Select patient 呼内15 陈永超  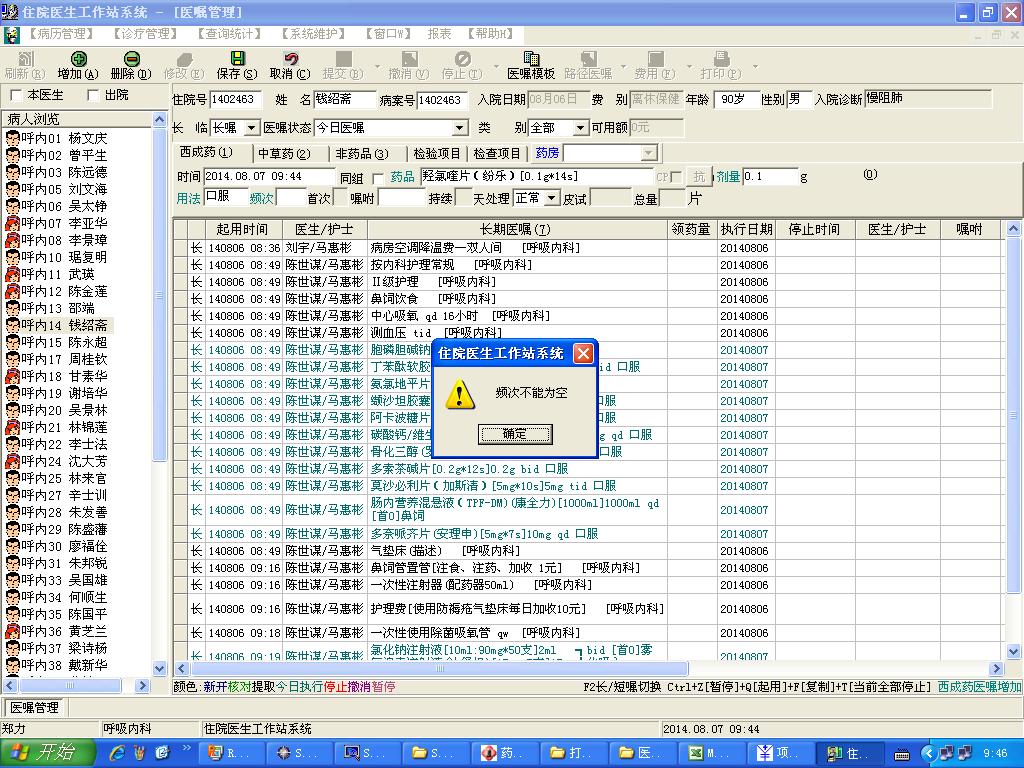[x=64, y=342]
